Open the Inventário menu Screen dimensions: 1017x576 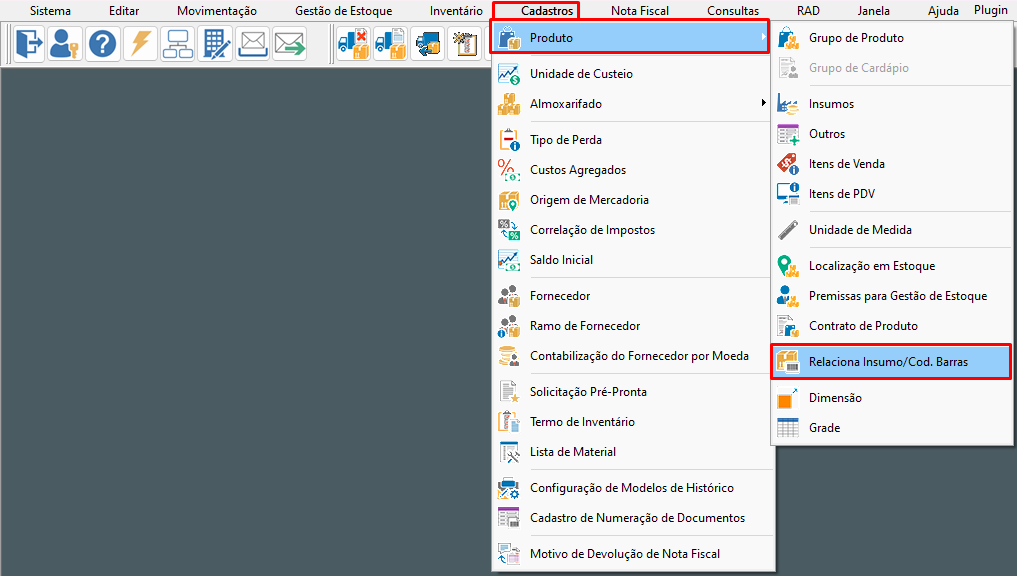click(456, 10)
